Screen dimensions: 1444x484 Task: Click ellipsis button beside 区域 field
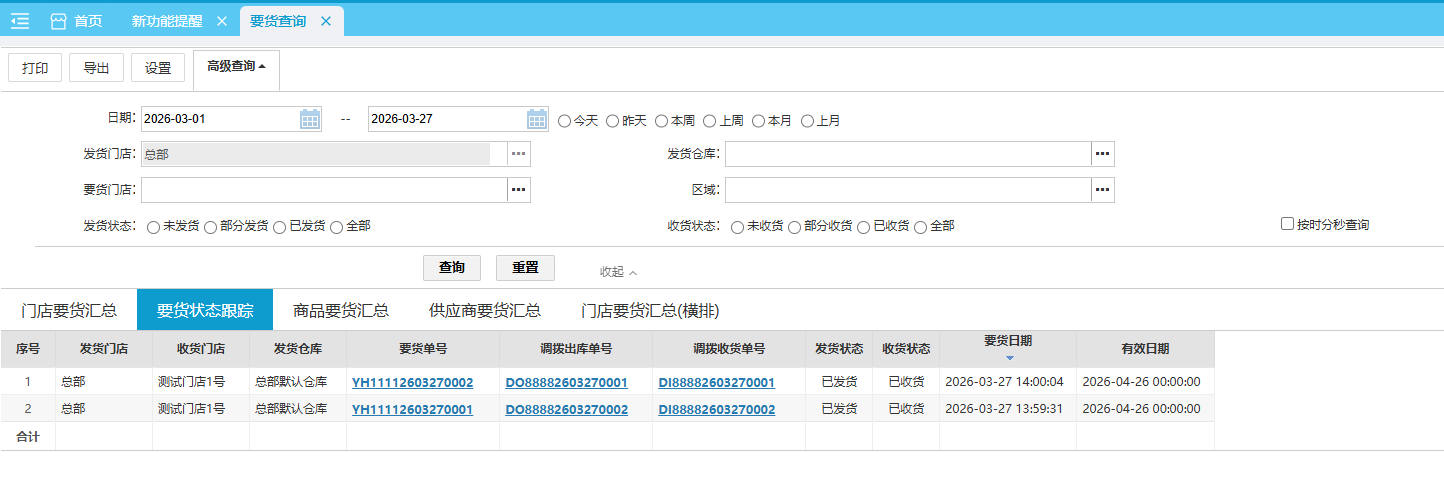click(x=1102, y=190)
